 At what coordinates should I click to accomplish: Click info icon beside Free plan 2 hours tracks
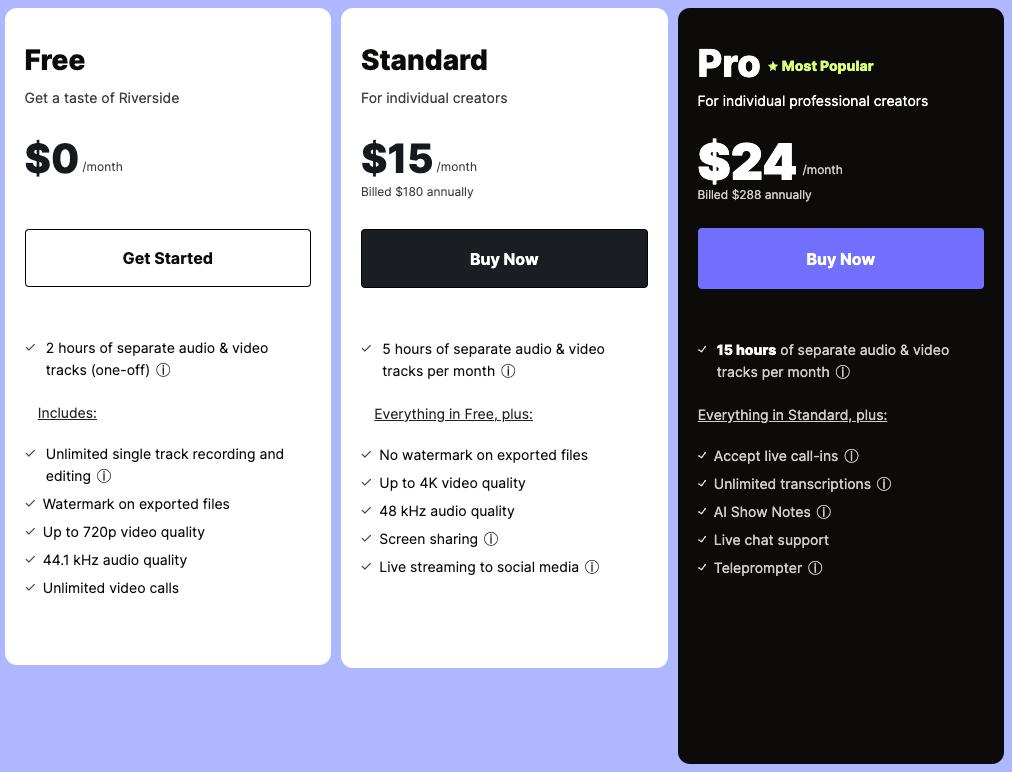[x=163, y=370]
